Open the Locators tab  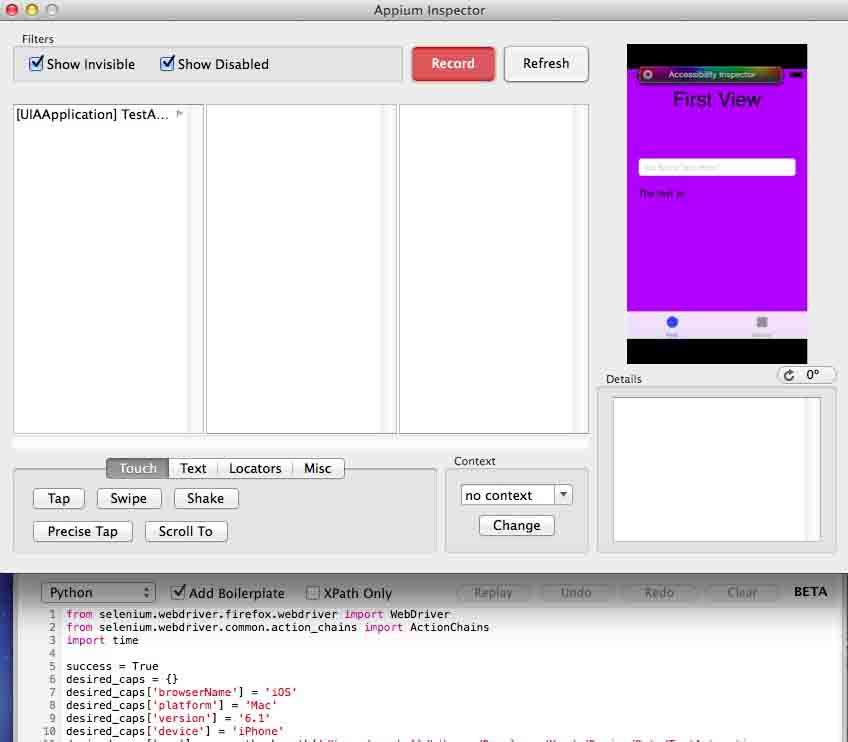pos(255,468)
